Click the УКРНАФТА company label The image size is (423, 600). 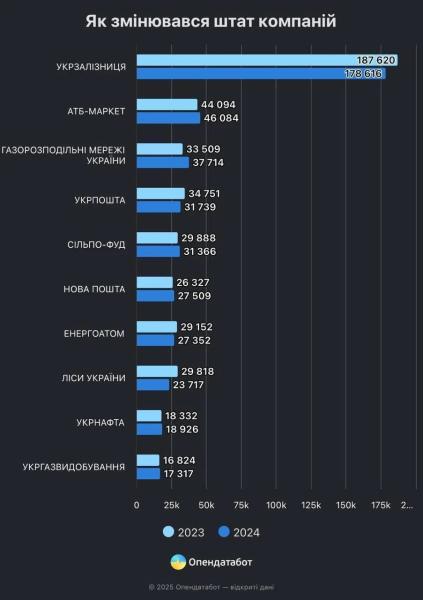pos(101,422)
